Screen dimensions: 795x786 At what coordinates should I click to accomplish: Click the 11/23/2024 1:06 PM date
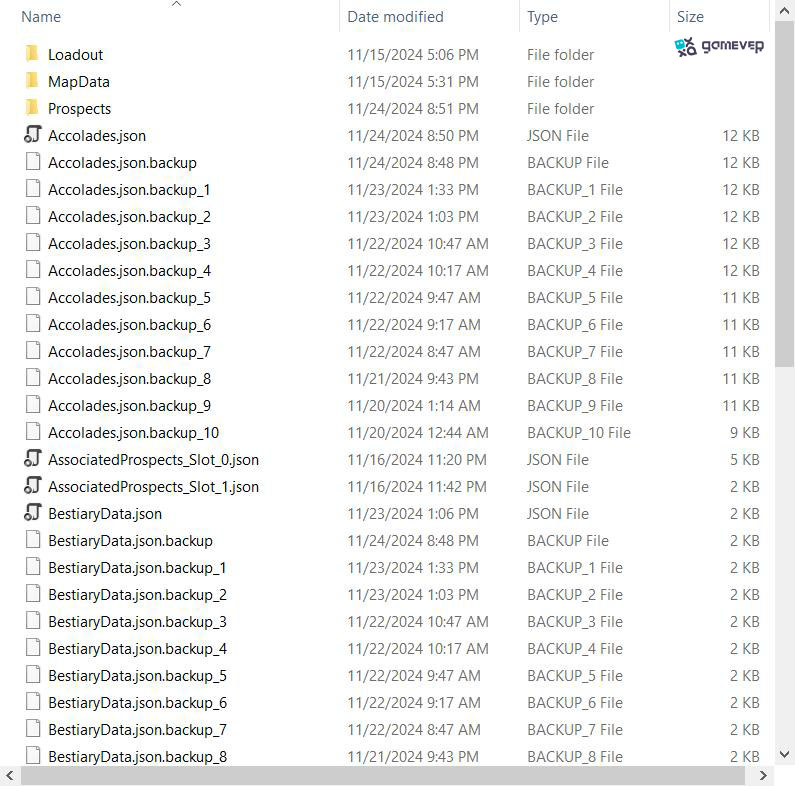(413, 514)
